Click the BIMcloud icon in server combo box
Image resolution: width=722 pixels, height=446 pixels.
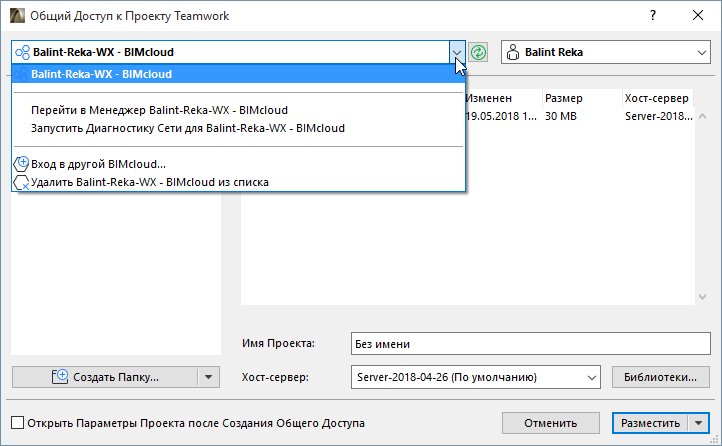(23, 52)
